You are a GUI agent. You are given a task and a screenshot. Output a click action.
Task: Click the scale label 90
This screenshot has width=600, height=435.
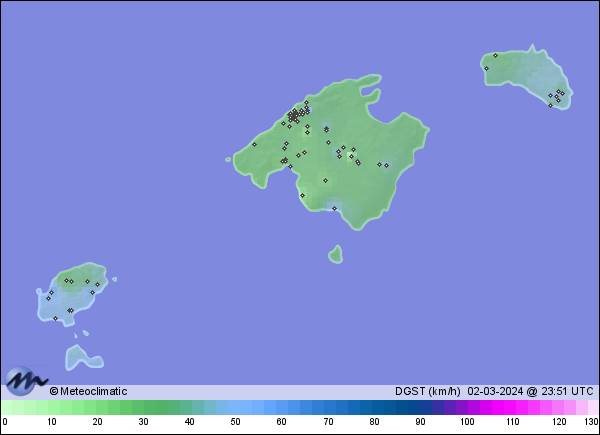(421, 422)
